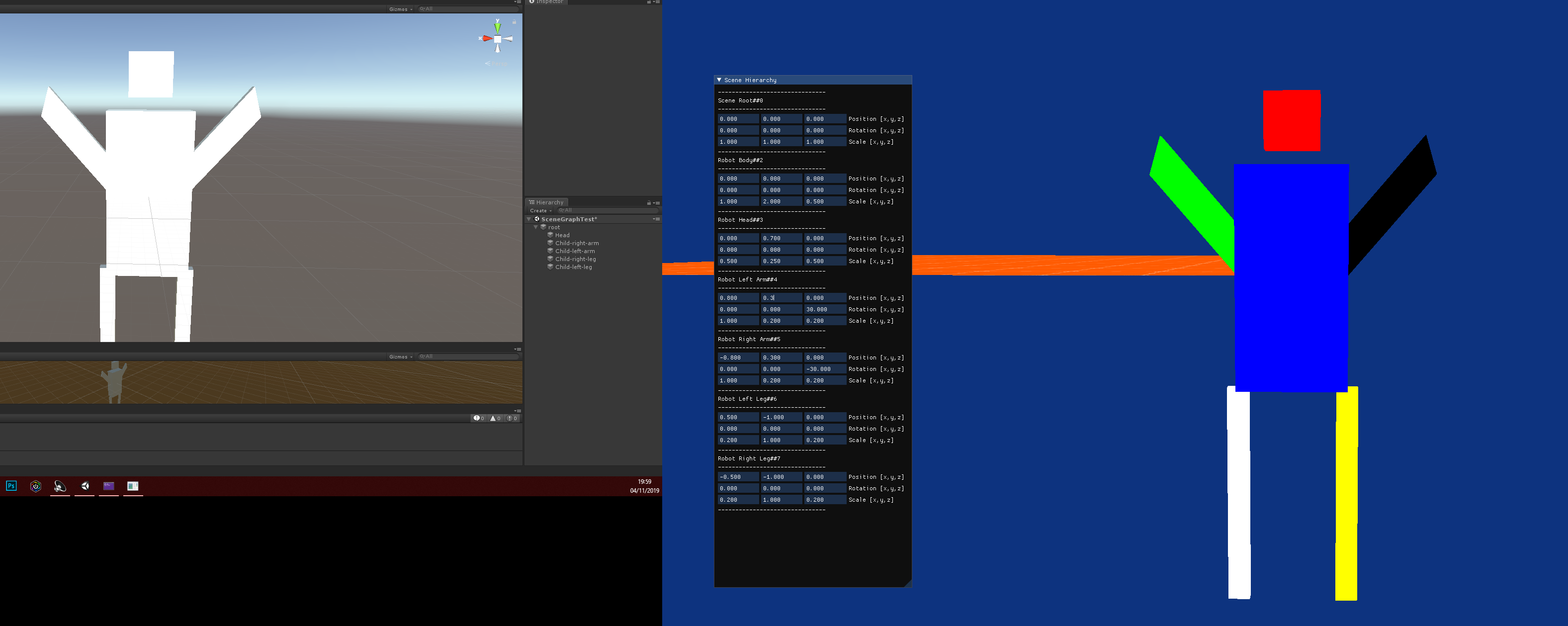The width and height of the screenshot is (1568, 626).
Task: Click Robot Left Arm rotation Z field
Action: (824, 309)
